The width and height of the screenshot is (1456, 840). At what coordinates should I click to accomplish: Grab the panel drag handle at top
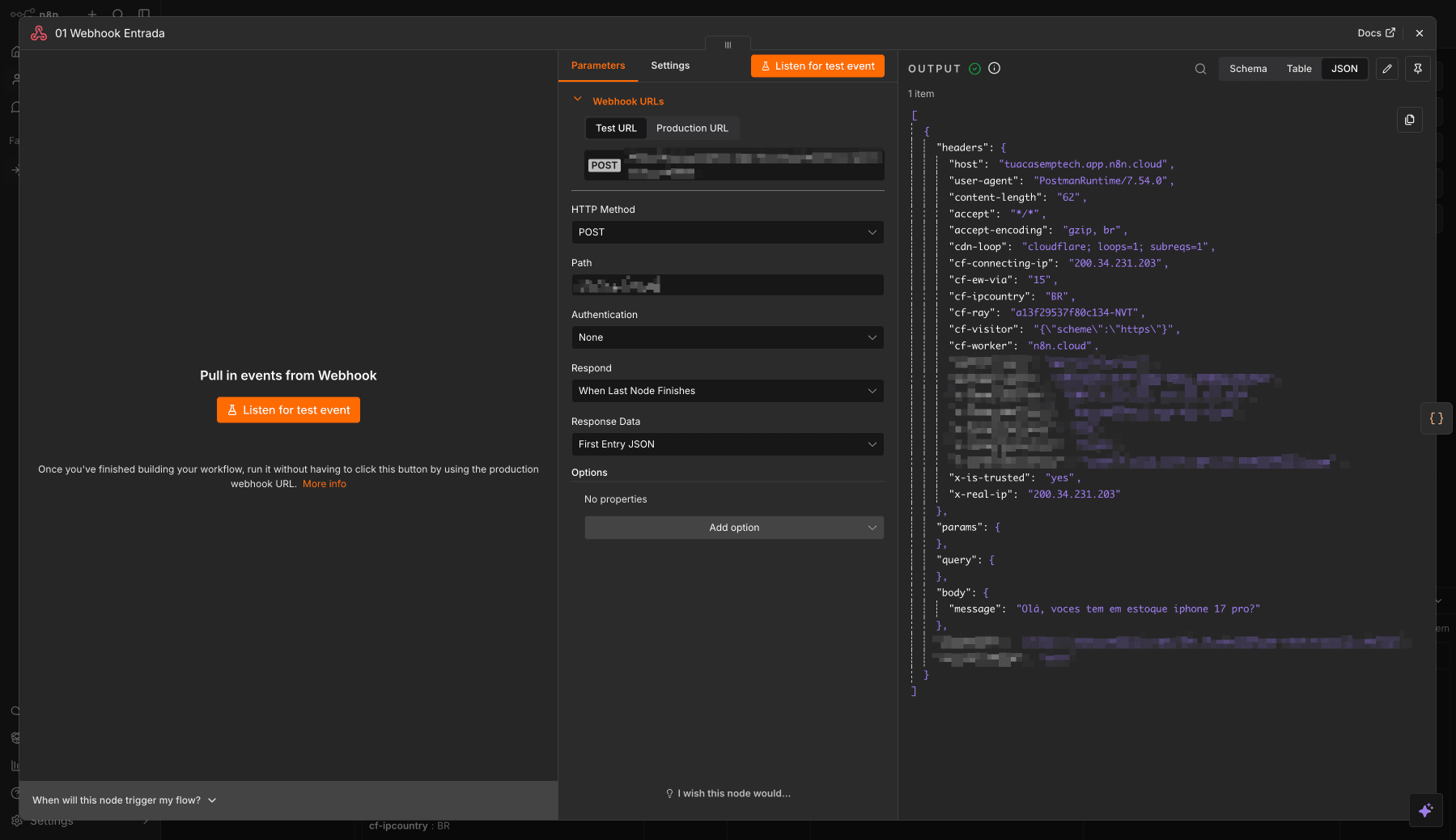[x=728, y=45]
